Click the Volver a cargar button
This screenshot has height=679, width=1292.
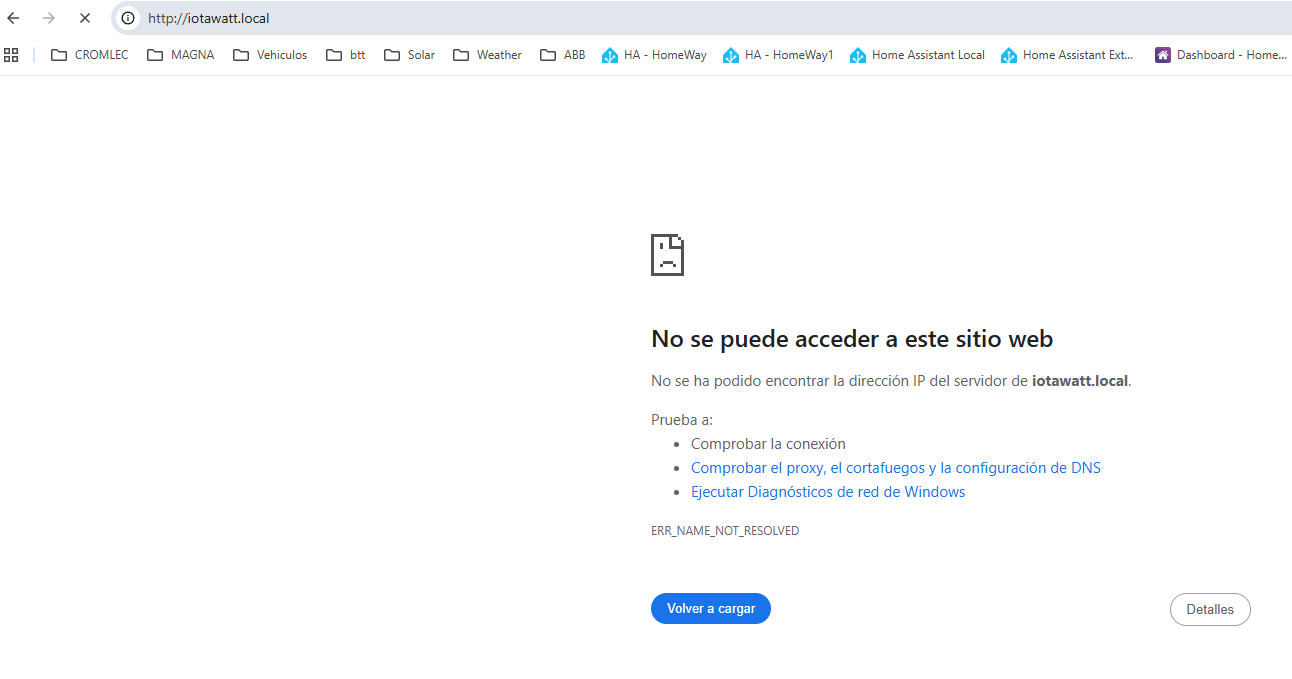pyautogui.click(x=710, y=608)
